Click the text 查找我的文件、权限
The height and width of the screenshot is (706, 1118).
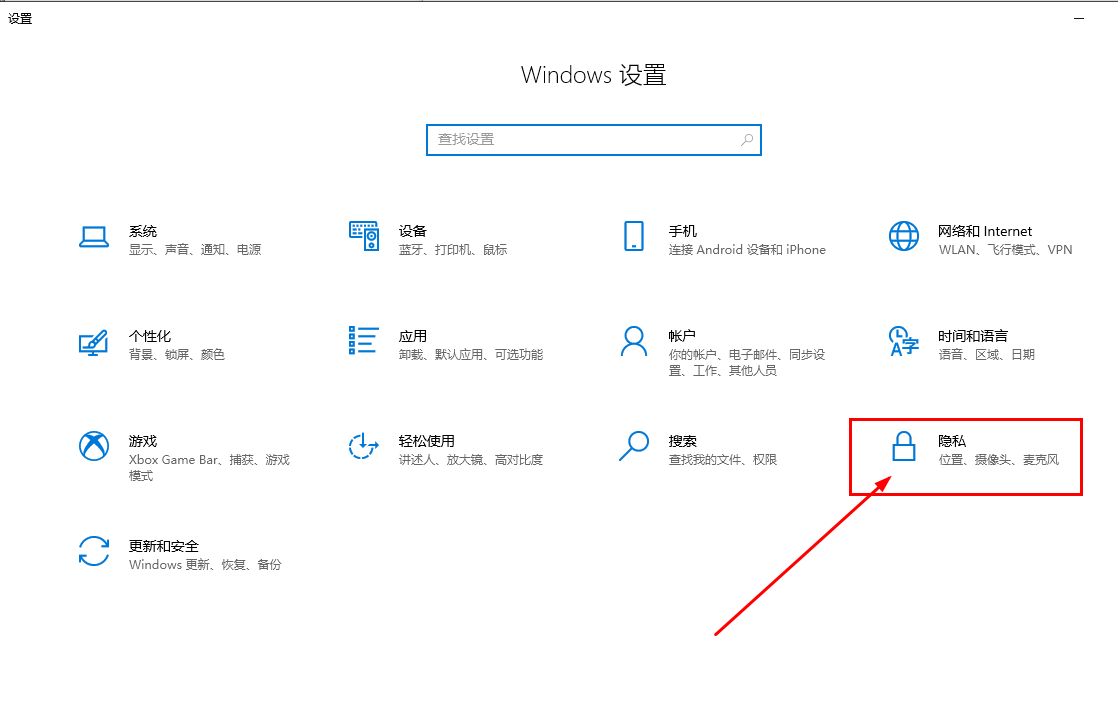point(722,460)
